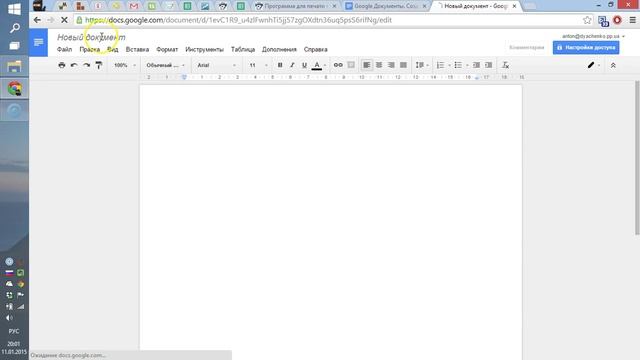640x360 pixels.
Task: Apply a numbered list
Action: click(x=440, y=65)
